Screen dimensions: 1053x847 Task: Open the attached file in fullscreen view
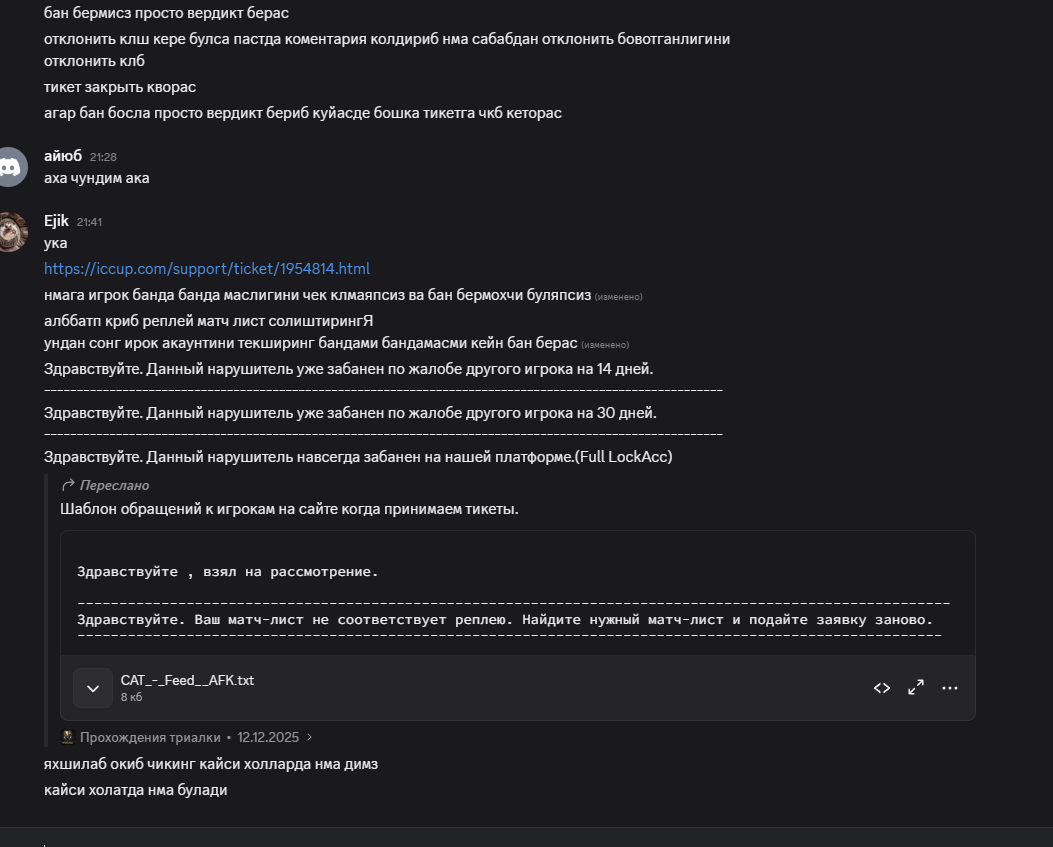[x=915, y=688]
